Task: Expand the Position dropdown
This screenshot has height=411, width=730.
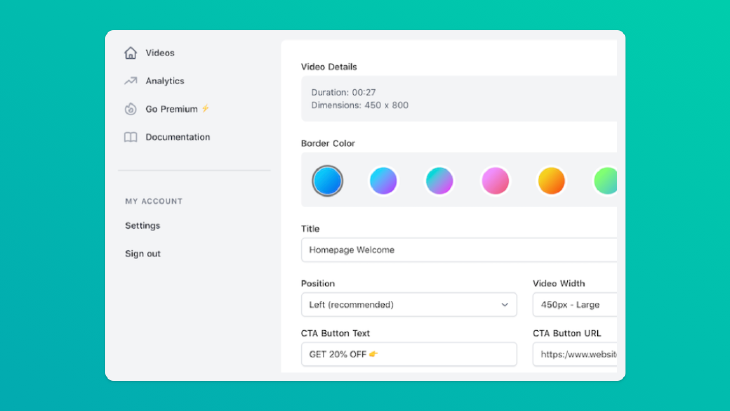Action: click(x=408, y=305)
